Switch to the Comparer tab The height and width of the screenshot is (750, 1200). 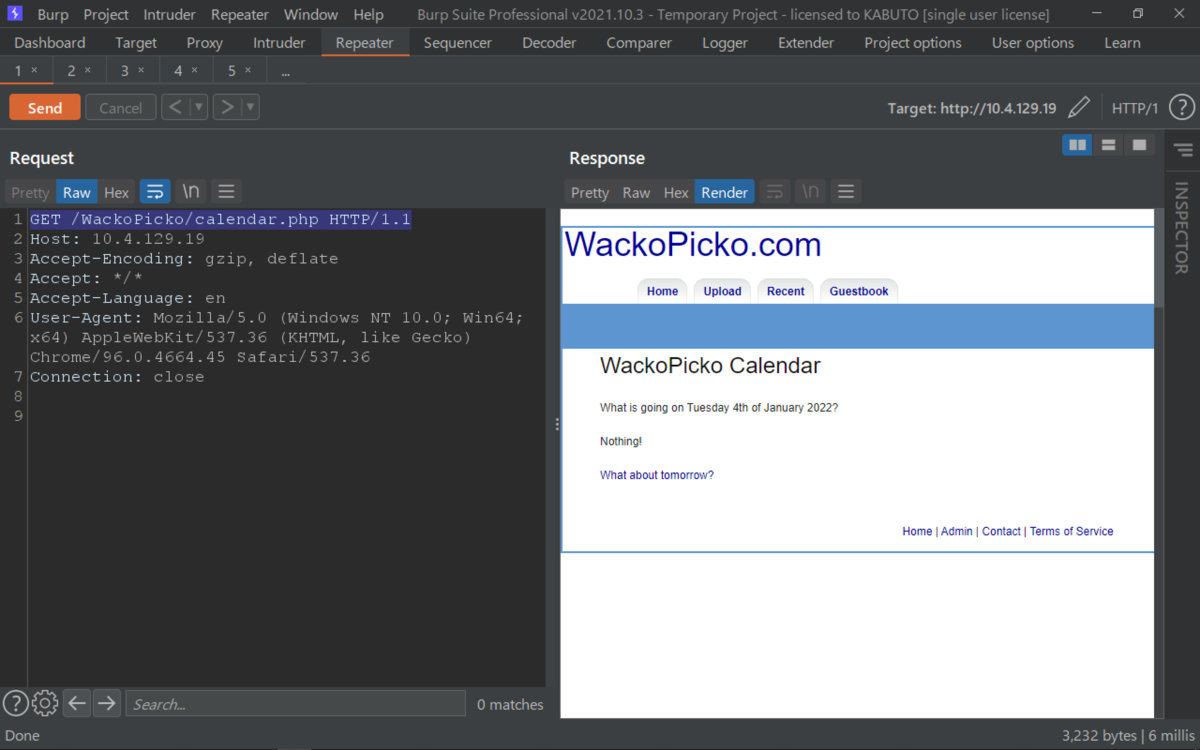coord(639,43)
